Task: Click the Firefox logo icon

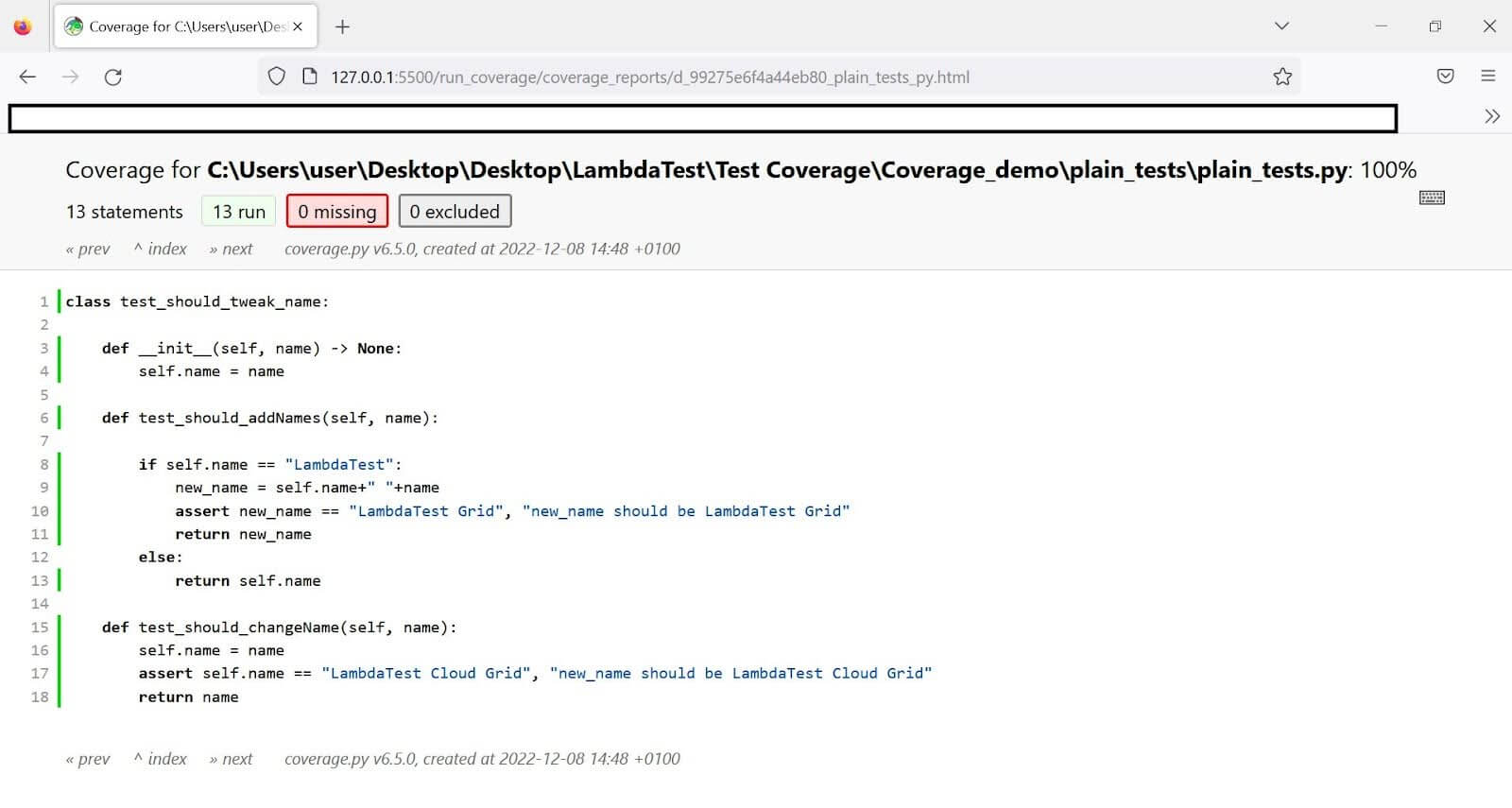Action: [23, 26]
